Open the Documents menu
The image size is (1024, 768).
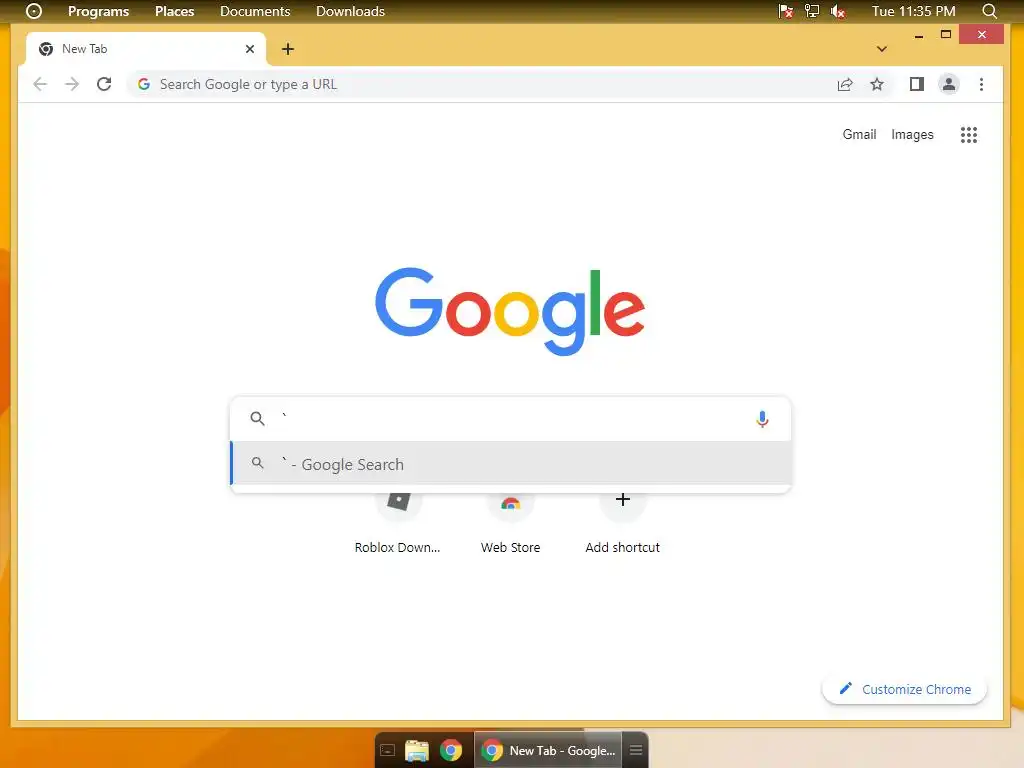coord(255,11)
